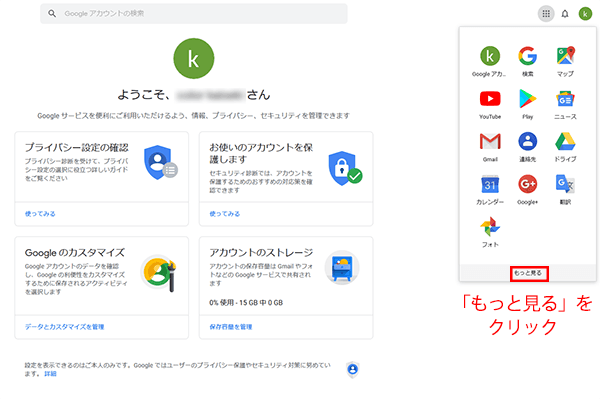Viewport: 600px width, 399px height.
Task: Click 使ってみる under privacy settings card
Action: click(x=40, y=214)
